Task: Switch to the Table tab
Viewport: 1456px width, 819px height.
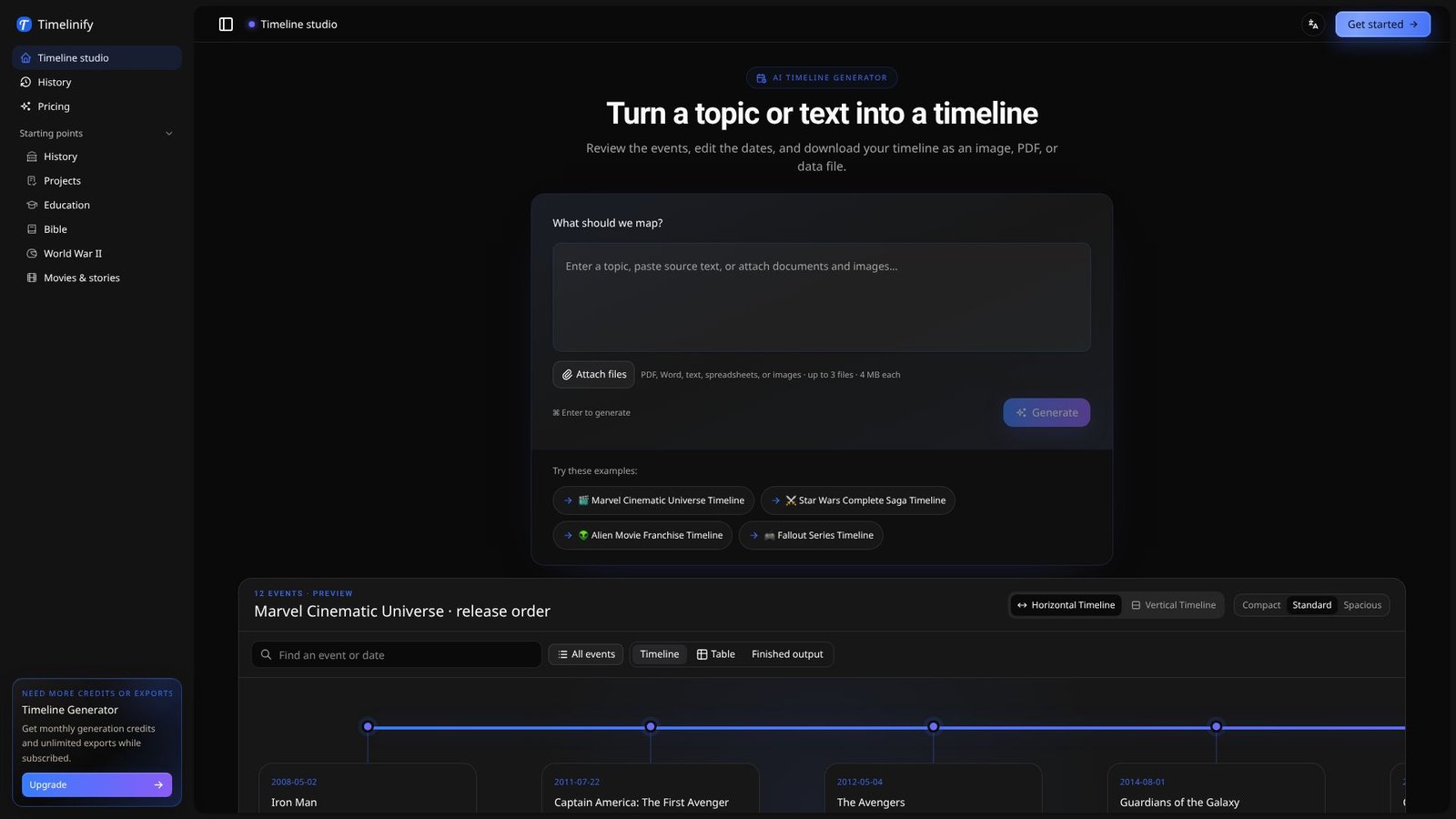Action: coord(715,654)
